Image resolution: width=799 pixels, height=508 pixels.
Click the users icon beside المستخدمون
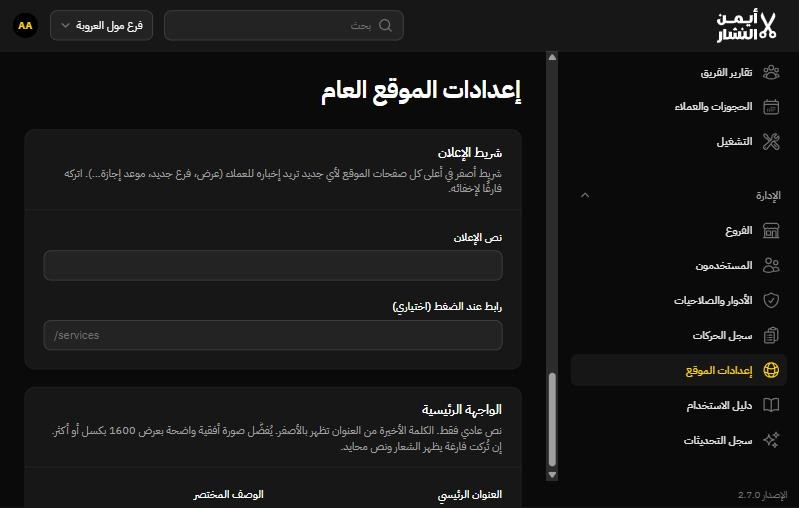tap(771, 265)
